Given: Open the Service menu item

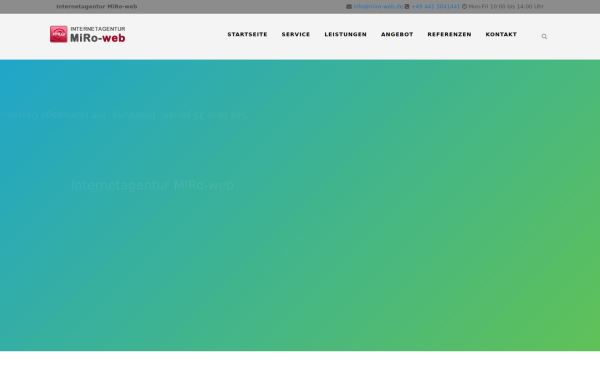Looking at the screenshot, I should [x=296, y=34].
